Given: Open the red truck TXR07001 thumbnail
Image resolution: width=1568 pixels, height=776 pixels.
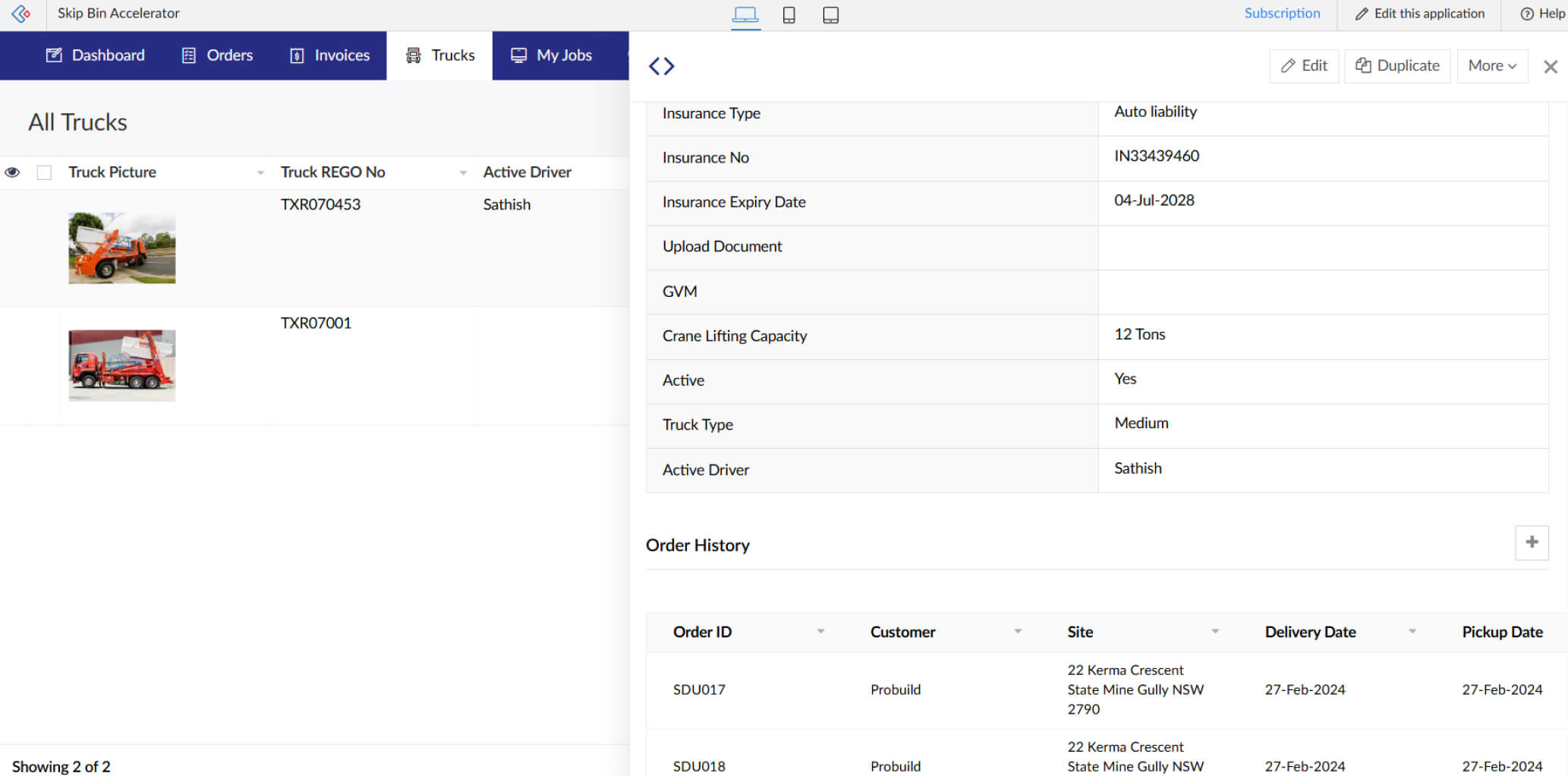Looking at the screenshot, I should coord(122,365).
